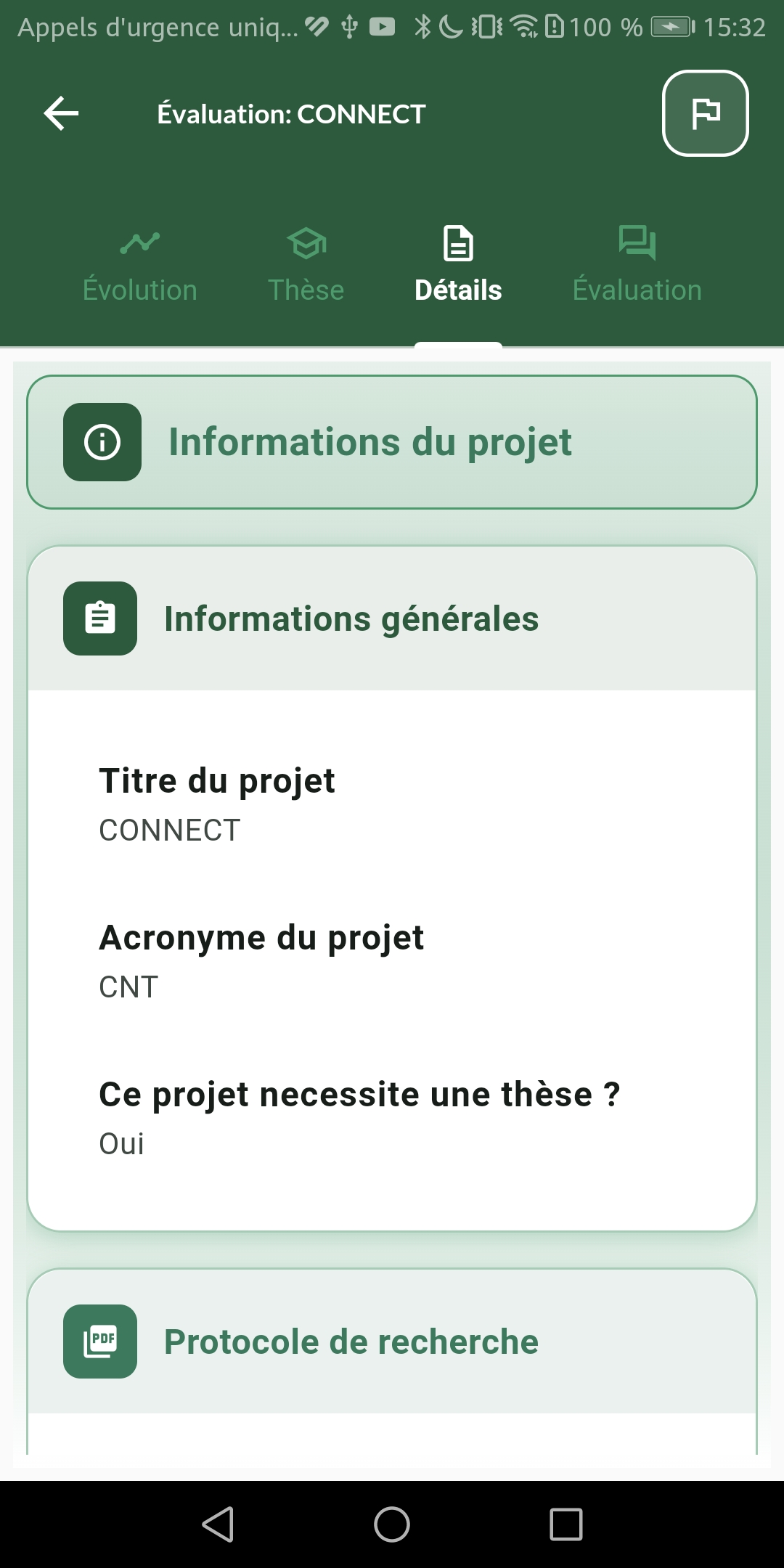Open the Évaluation tab label
This screenshot has width=784, height=1568.
pyautogui.click(x=637, y=290)
